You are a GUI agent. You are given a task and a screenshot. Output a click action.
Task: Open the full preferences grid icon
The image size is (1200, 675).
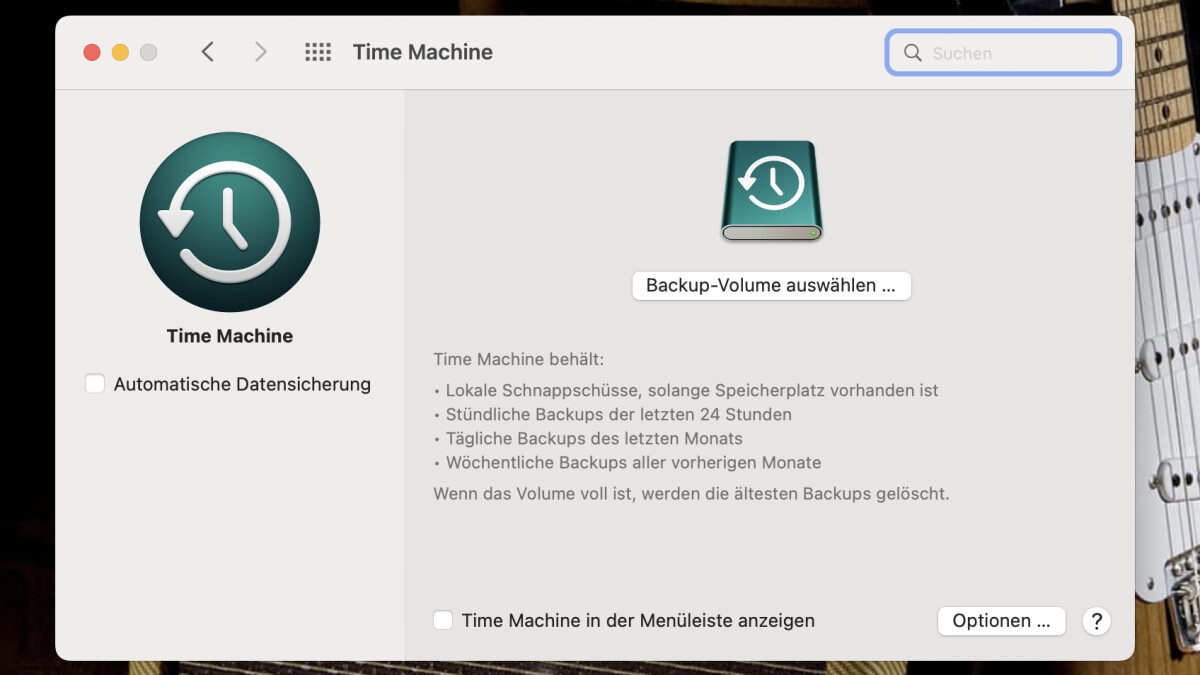[x=318, y=52]
